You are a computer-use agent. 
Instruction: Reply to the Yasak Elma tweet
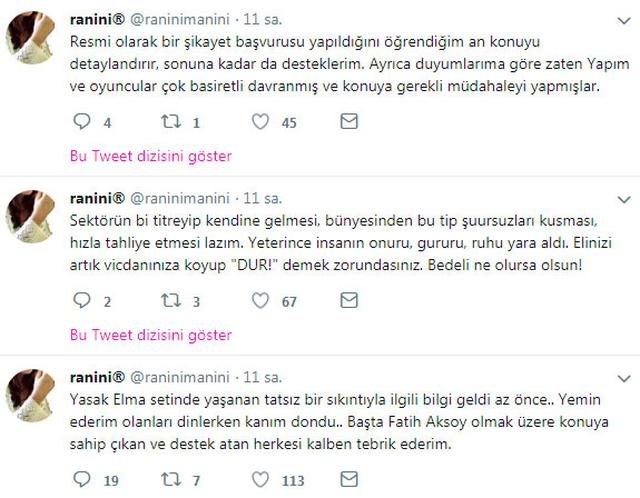84,480
